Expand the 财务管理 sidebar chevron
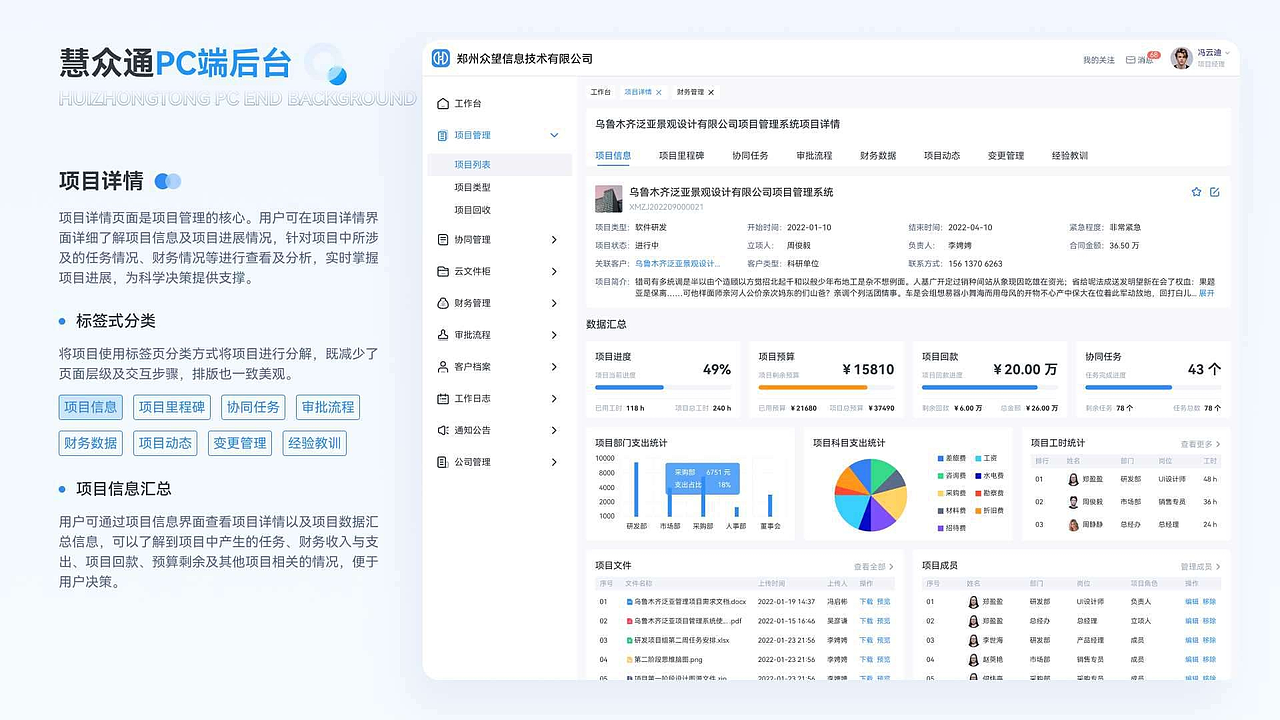 coord(555,303)
